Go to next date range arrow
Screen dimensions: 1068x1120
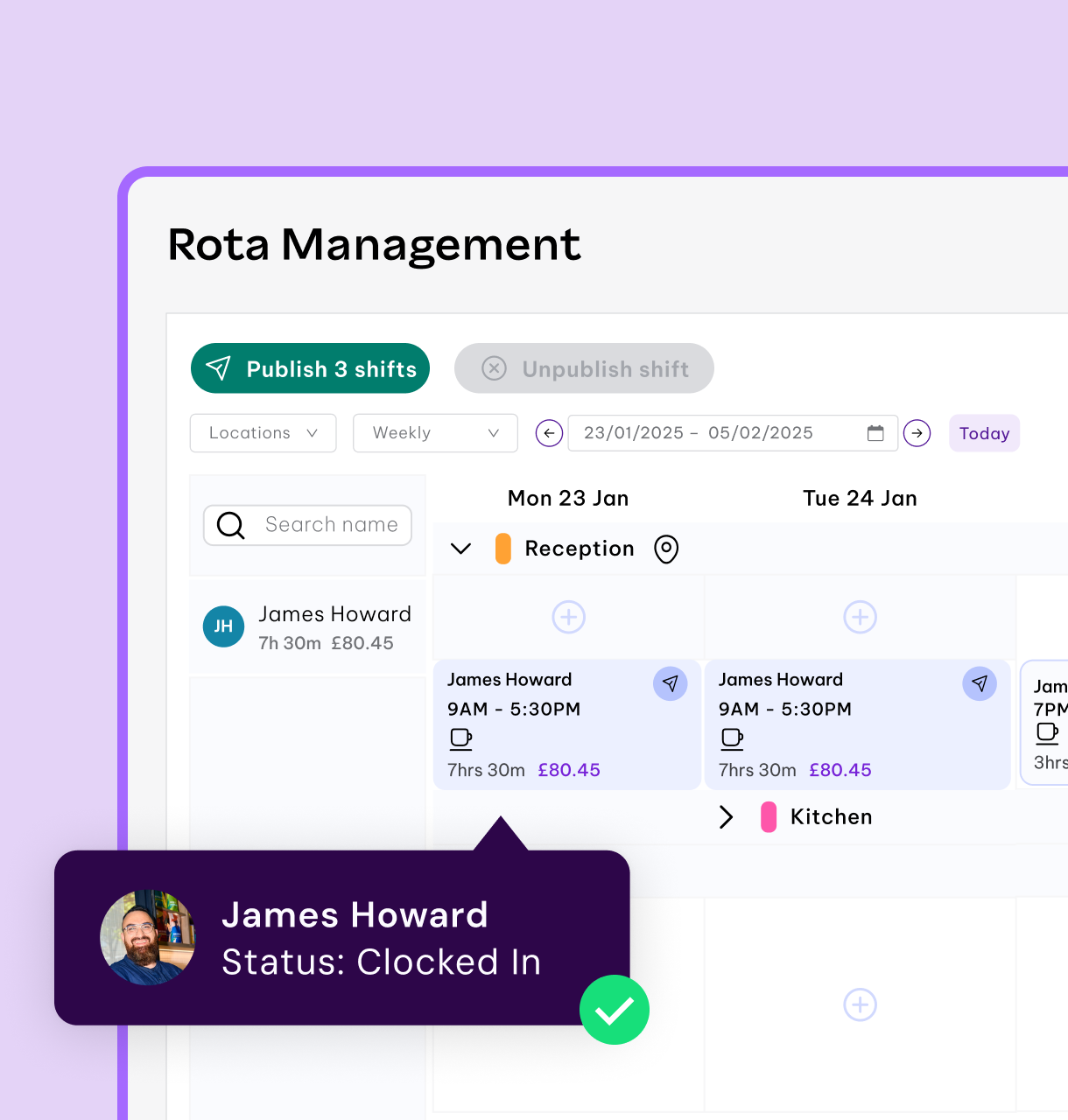917,433
